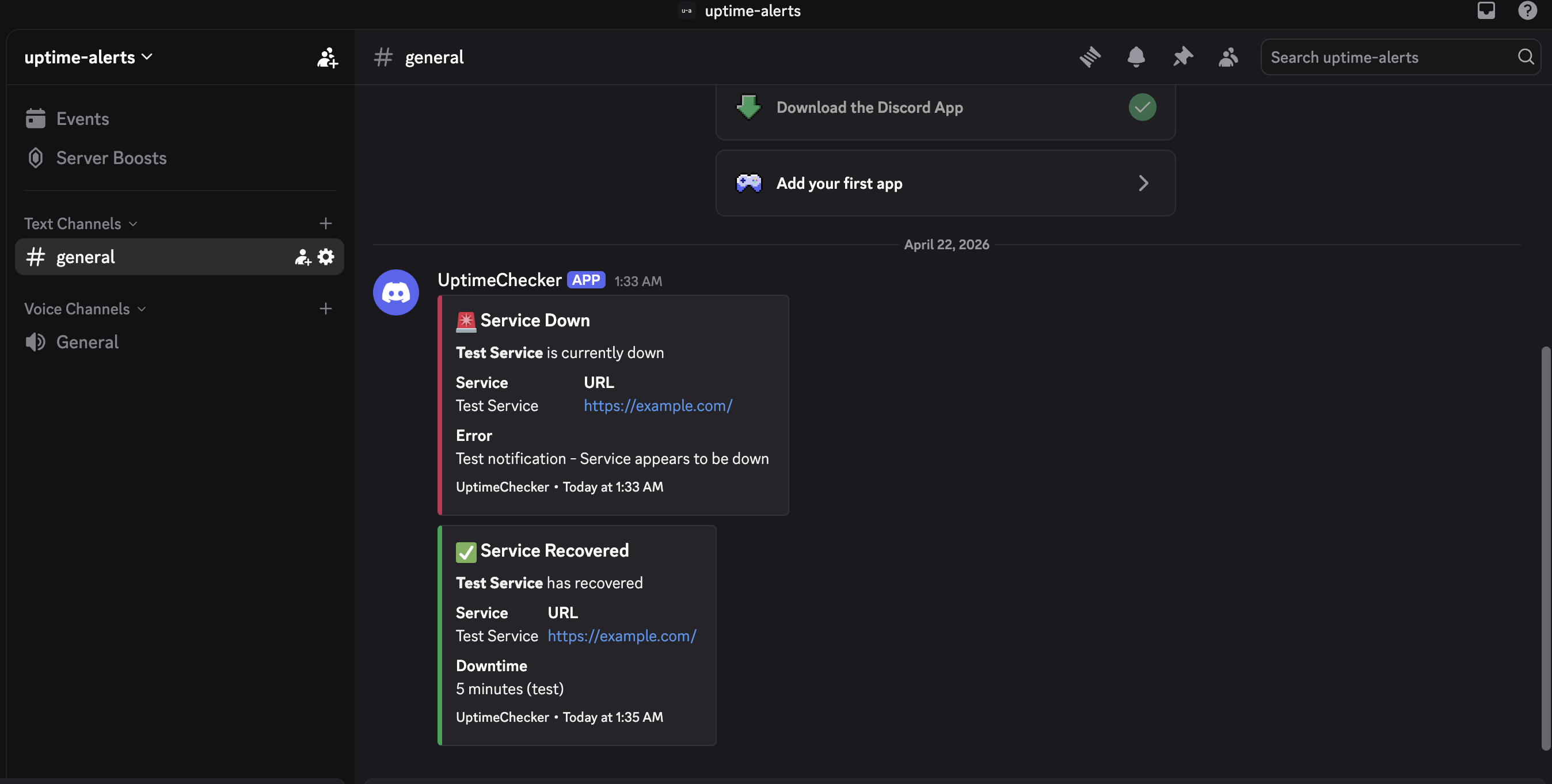The image size is (1552, 784).
Task: Click 'Today at 1:35 AM' embed footer
Action: (613, 717)
